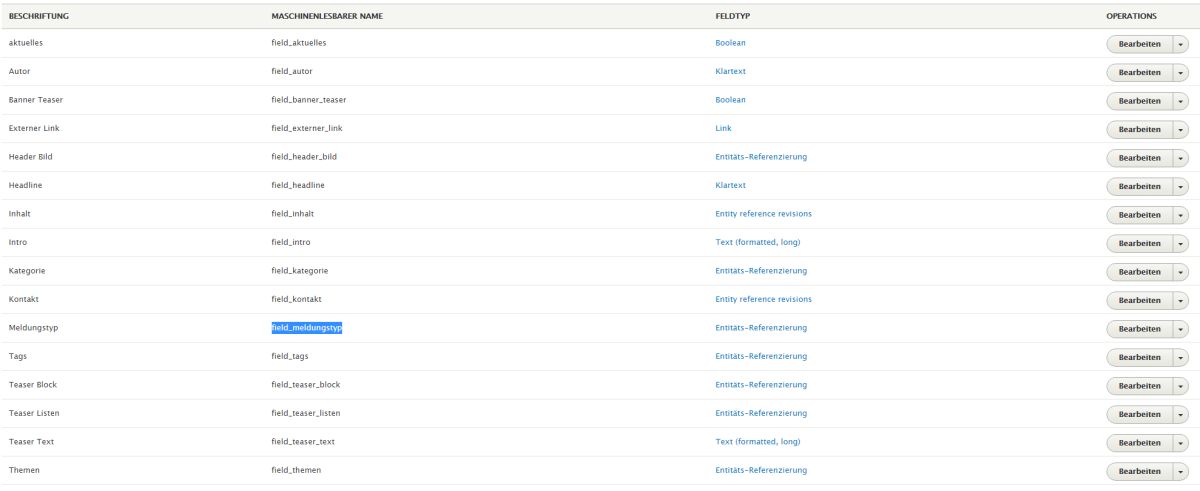Expand operations arrow for Externer Link row
1200x491 pixels.
(x=1180, y=129)
